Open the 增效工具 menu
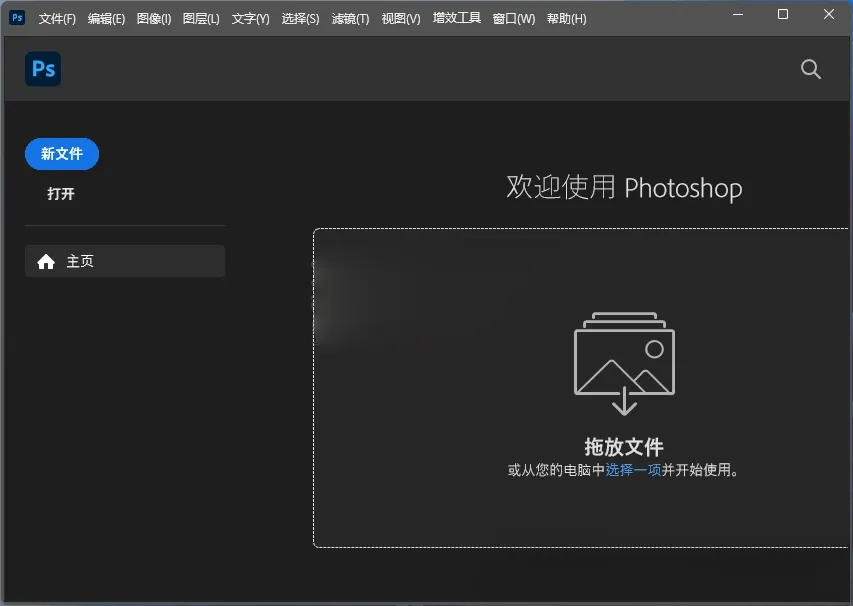Viewport: 853px width, 606px height. [456, 18]
